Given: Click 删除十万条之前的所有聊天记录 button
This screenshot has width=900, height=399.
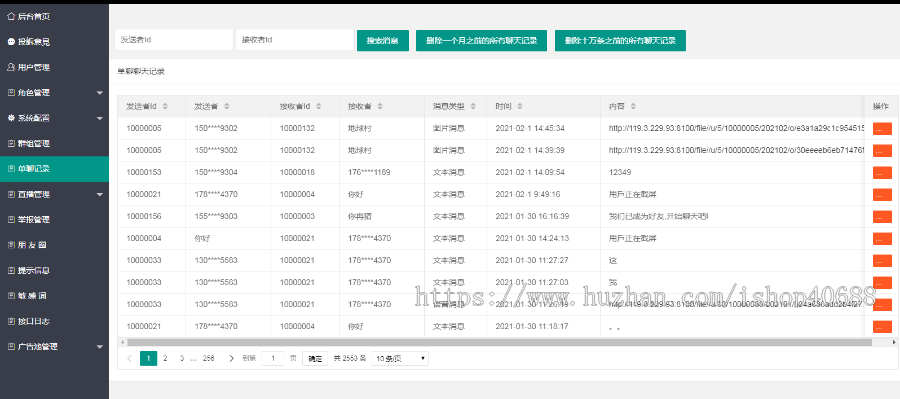Looking at the screenshot, I should pyautogui.click(x=620, y=40).
